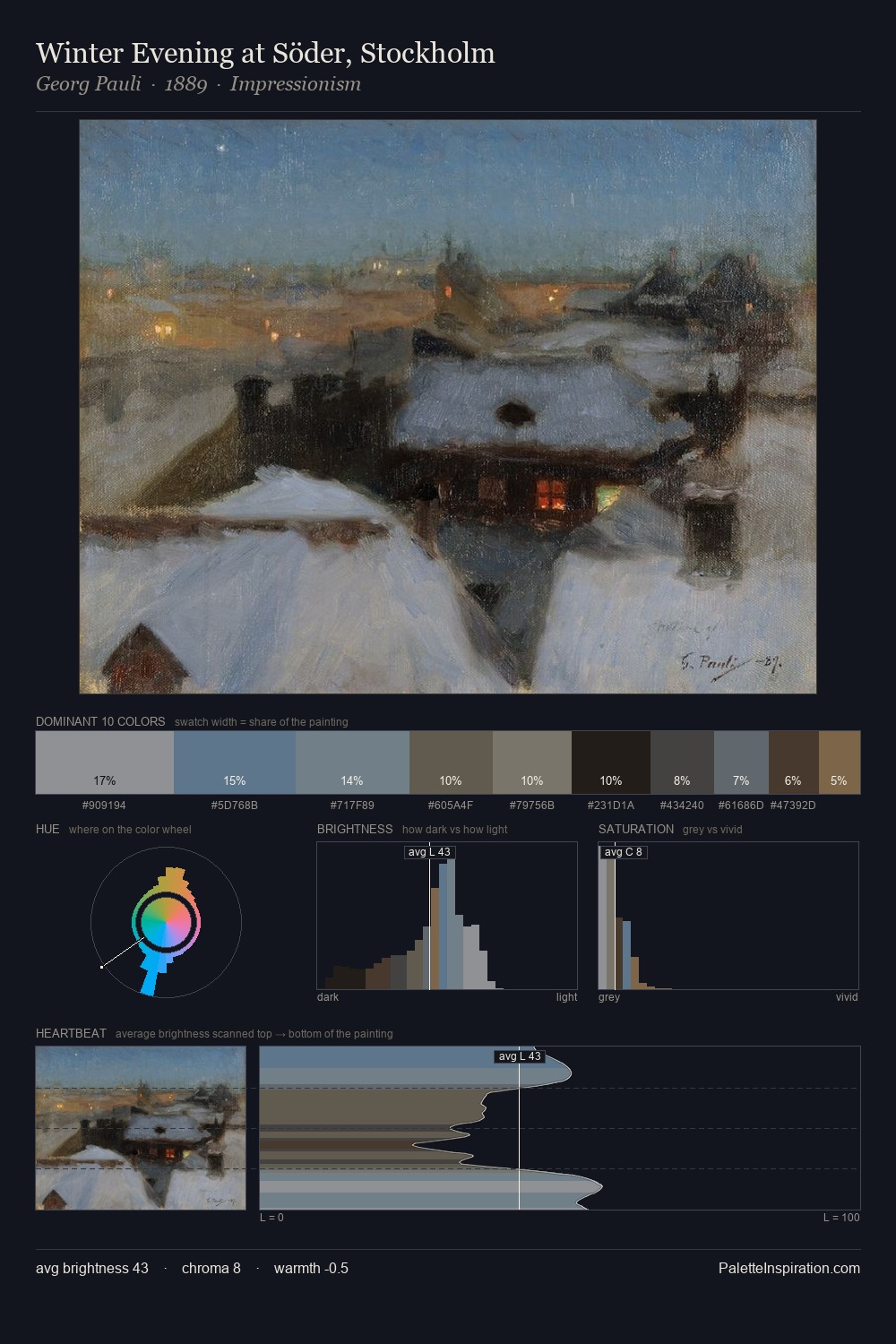Image resolution: width=896 pixels, height=1344 pixels.
Task: Click the hex label #909194
Action: [x=104, y=806]
